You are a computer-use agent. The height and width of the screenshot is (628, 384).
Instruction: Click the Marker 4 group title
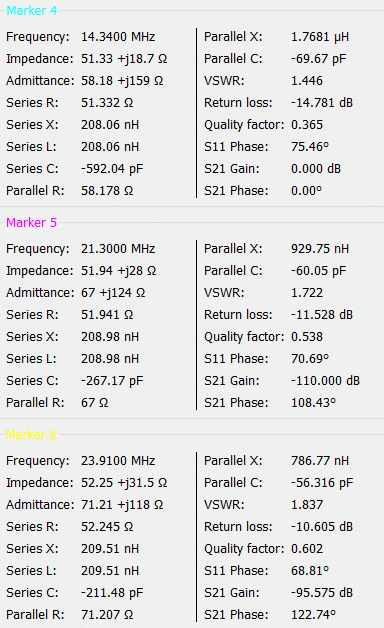point(32,10)
